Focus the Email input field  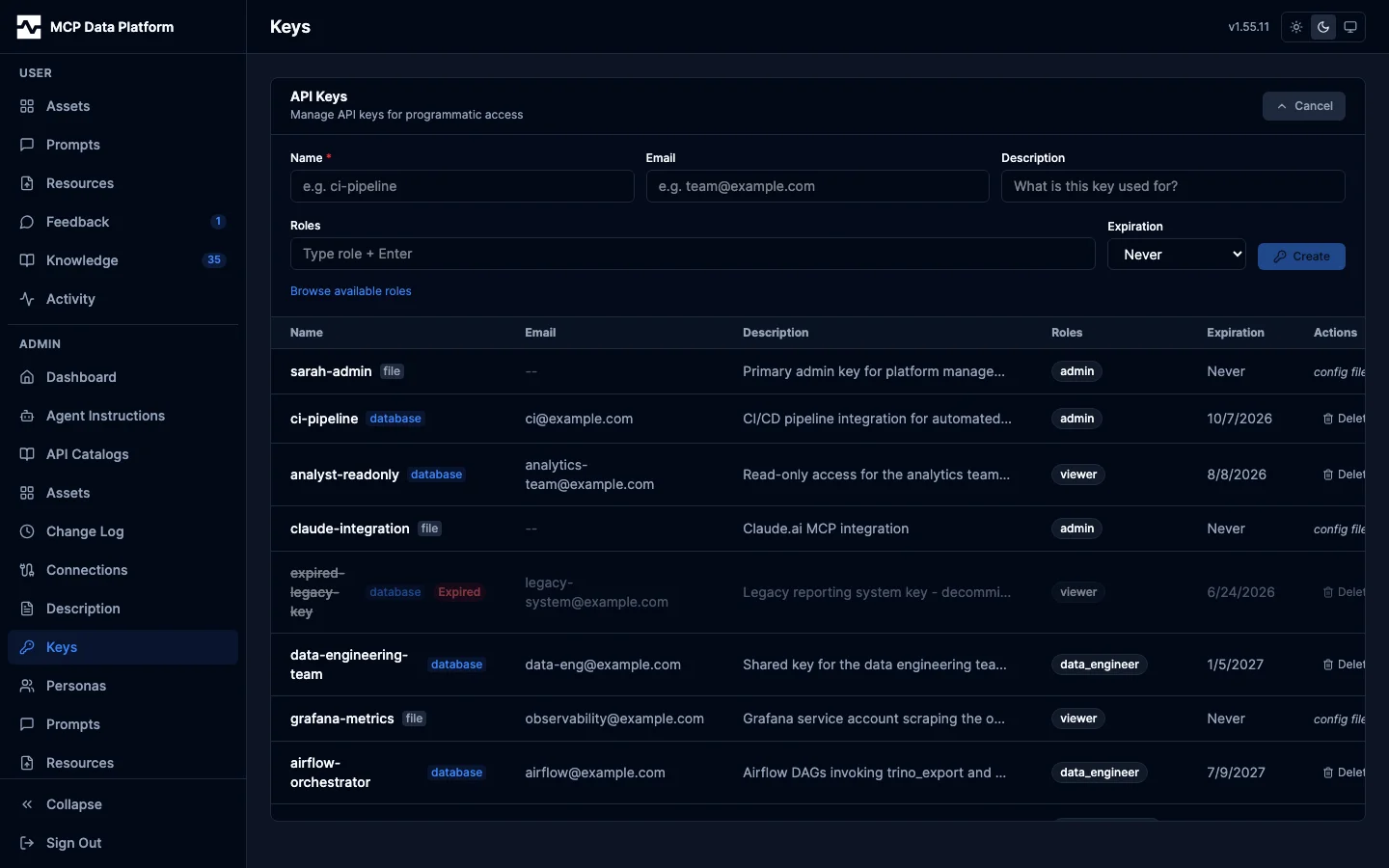pos(817,186)
